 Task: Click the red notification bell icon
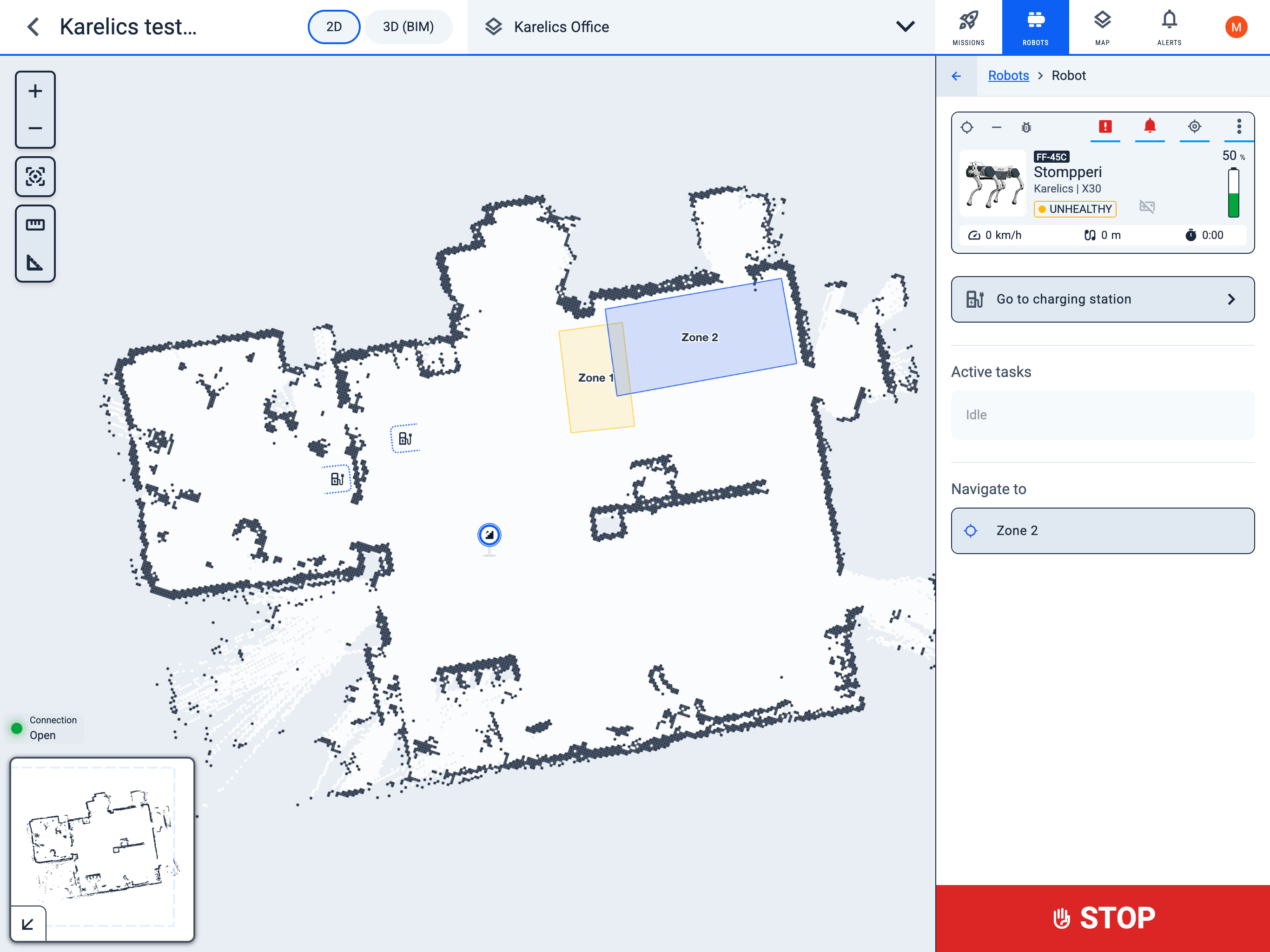pyautogui.click(x=1150, y=126)
